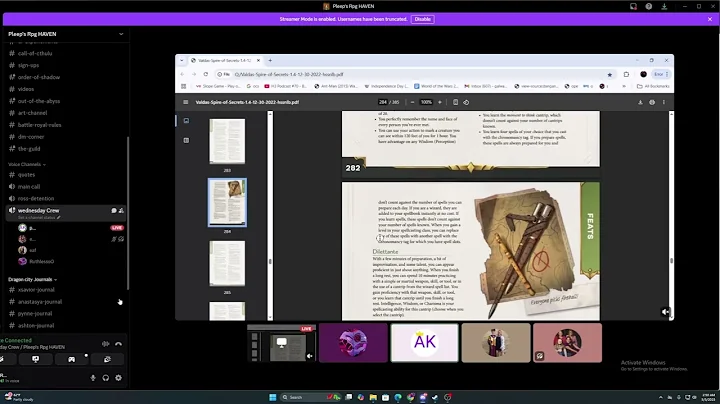Open Chrome tab search dropdown arrow

pyautogui.click(x=181, y=61)
